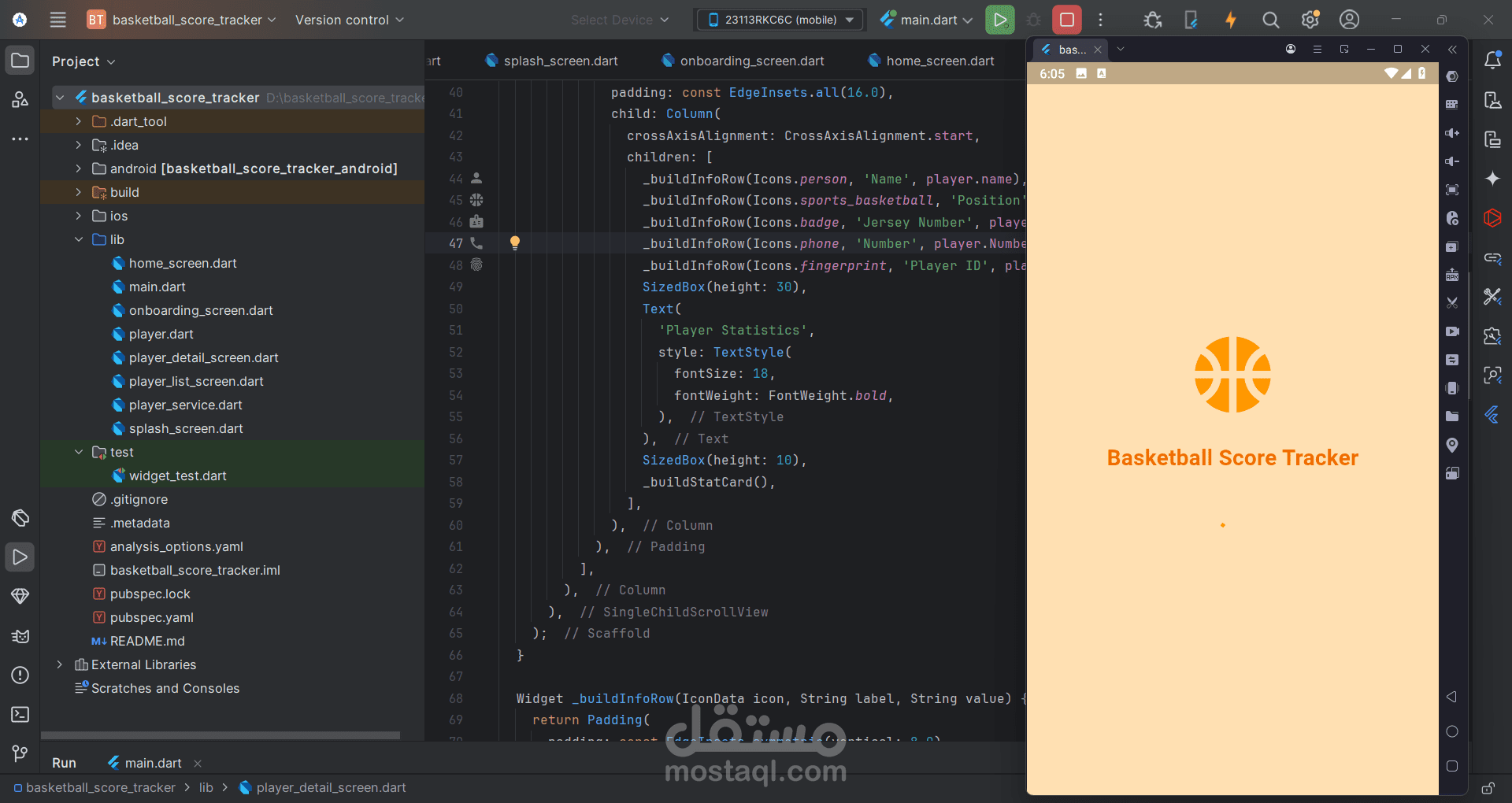Open Terminal tool window
Image resolution: width=1512 pixels, height=803 pixels.
tap(20, 715)
